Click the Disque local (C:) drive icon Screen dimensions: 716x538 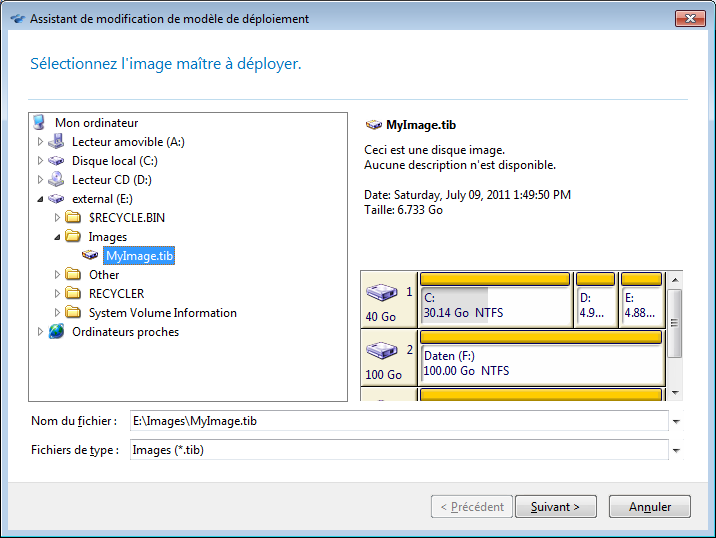click(x=56, y=161)
